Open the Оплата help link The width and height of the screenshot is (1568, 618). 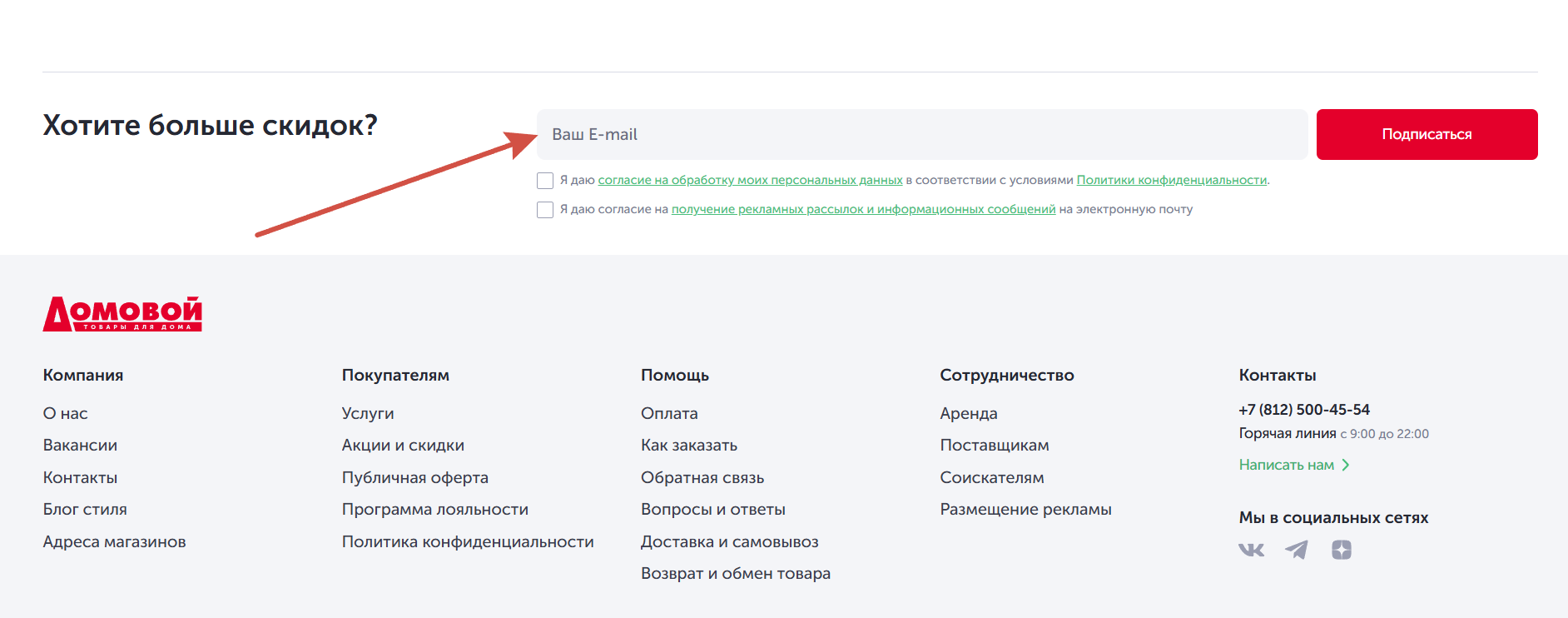pos(669,413)
